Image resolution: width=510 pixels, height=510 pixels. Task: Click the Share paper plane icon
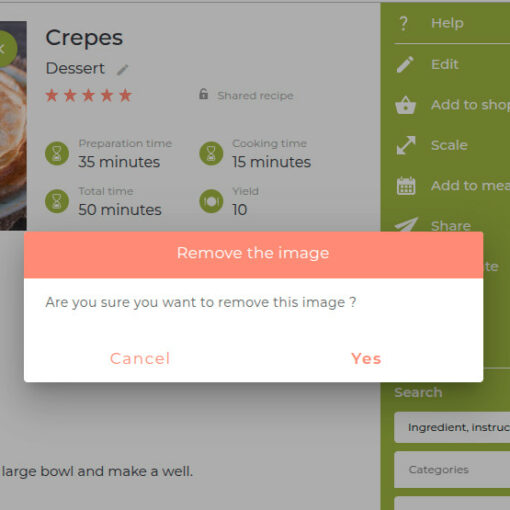[406, 224]
